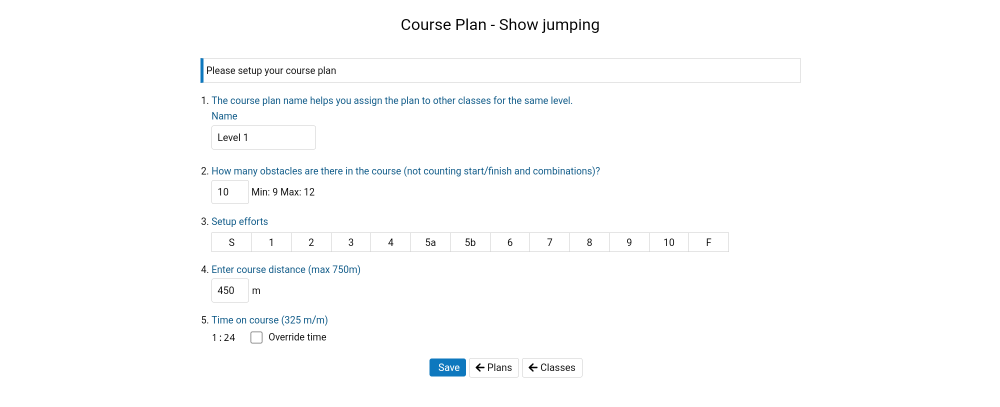1000x407 pixels.
Task: Select effort 10 in setup efforts
Action: tap(669, 243)
